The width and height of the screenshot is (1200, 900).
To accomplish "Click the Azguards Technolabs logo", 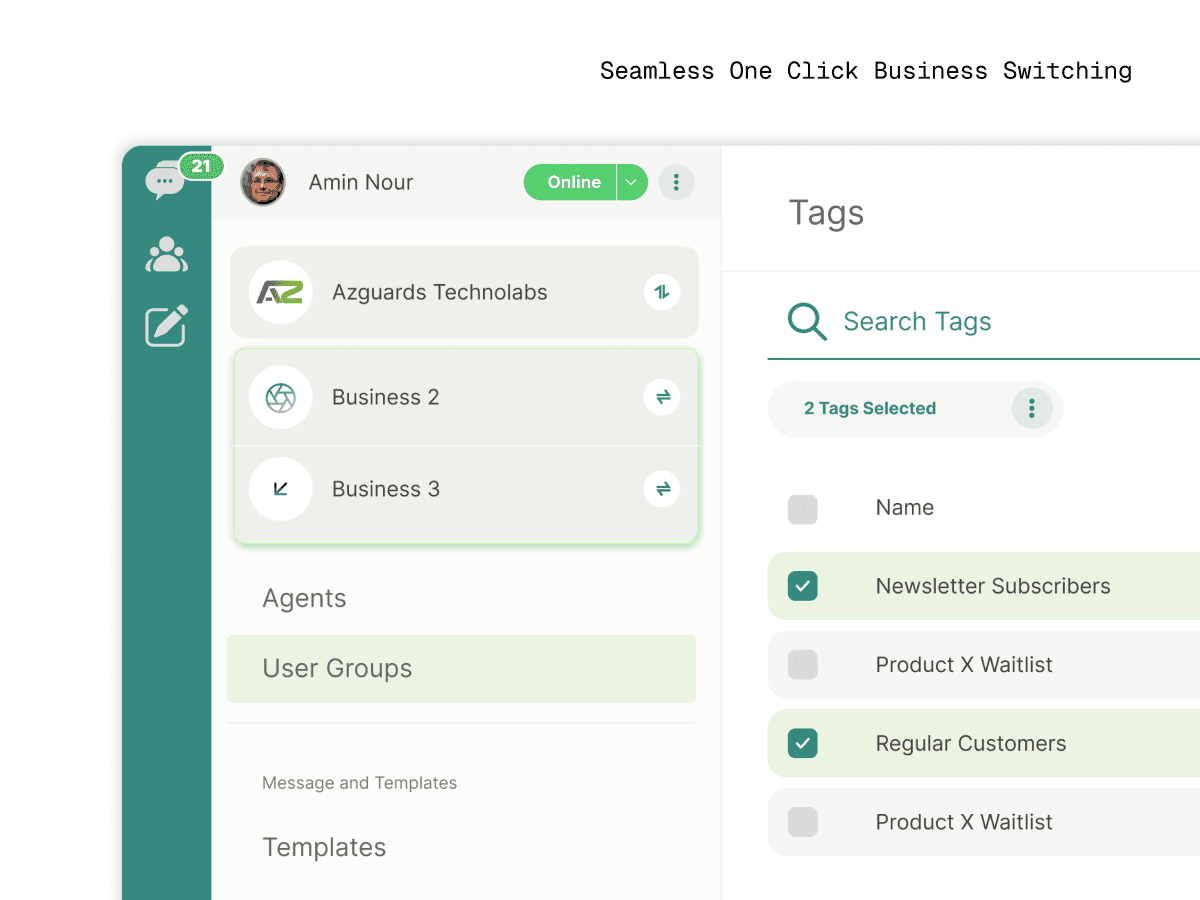I will tap(281, 292).
